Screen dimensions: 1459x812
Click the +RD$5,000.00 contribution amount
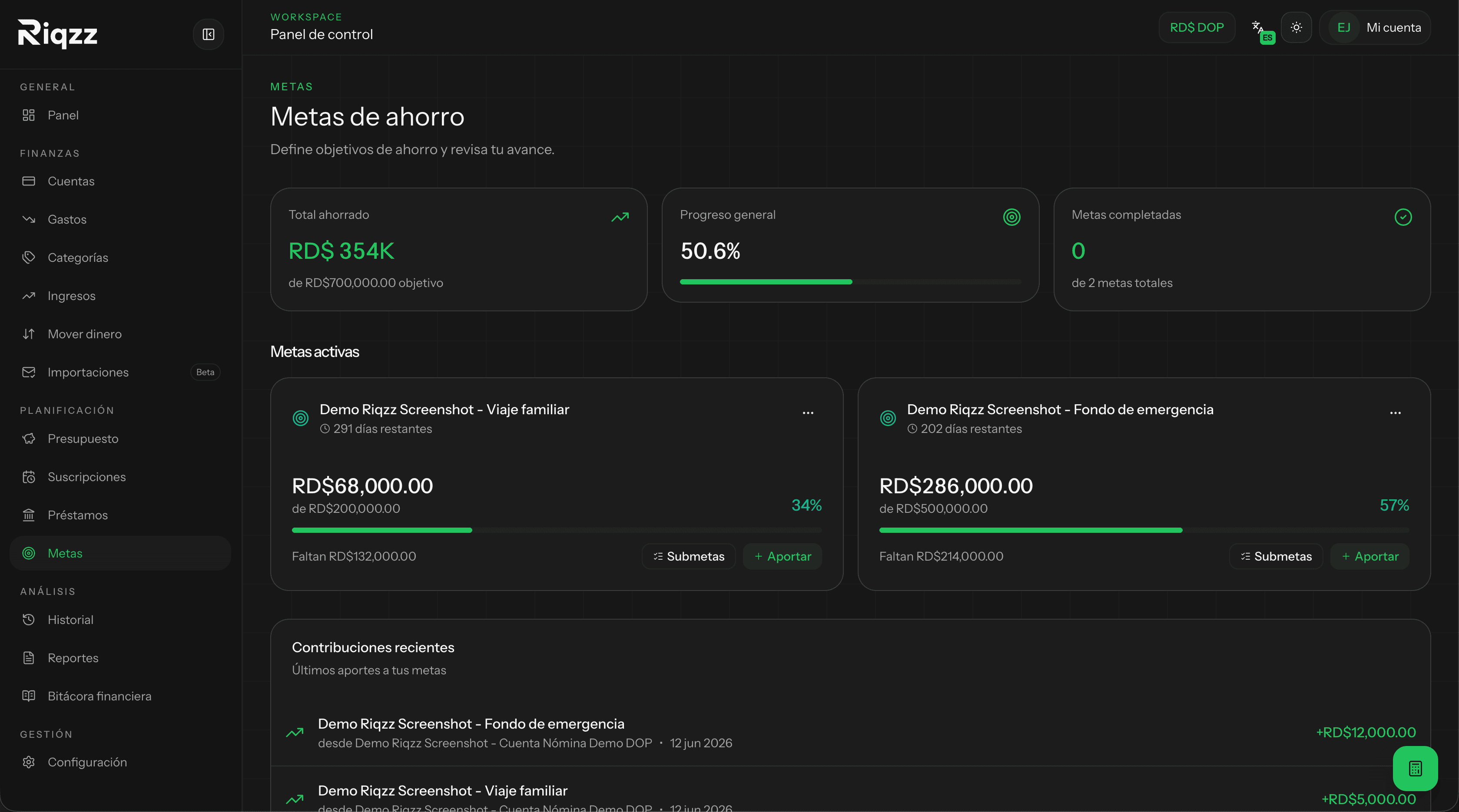coord(1369,799)
